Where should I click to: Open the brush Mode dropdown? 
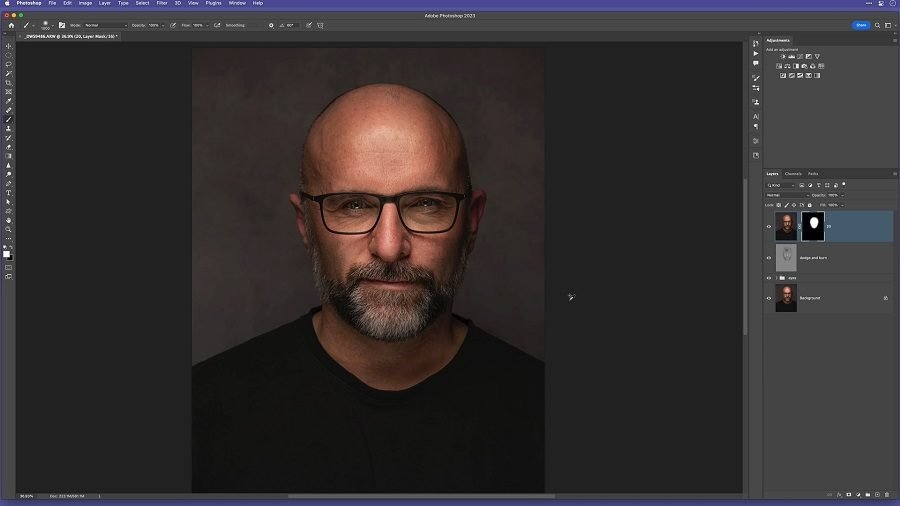106,25
